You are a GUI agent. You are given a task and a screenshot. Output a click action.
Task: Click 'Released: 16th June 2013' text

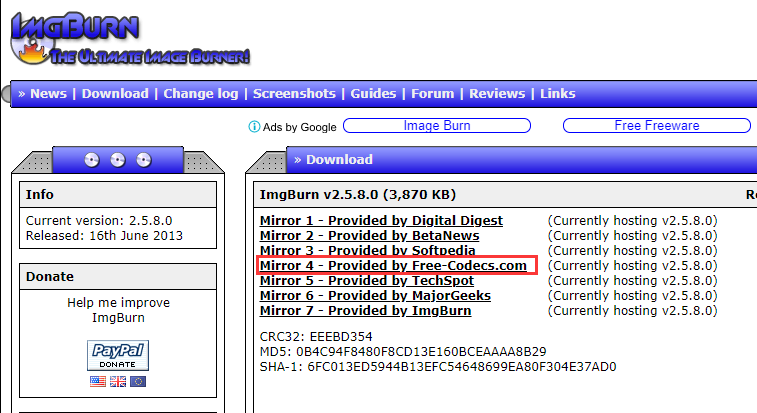click(x=104, y=236)
